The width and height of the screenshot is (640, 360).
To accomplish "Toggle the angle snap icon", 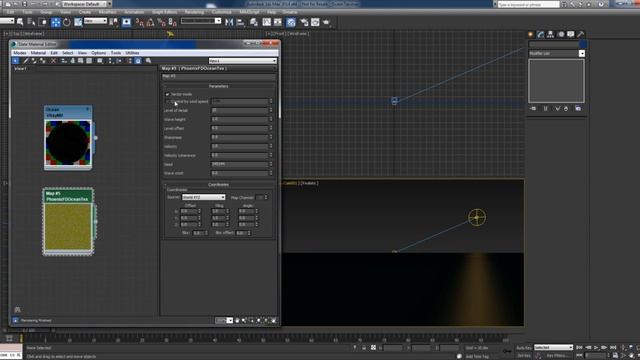I will (150, 22).
